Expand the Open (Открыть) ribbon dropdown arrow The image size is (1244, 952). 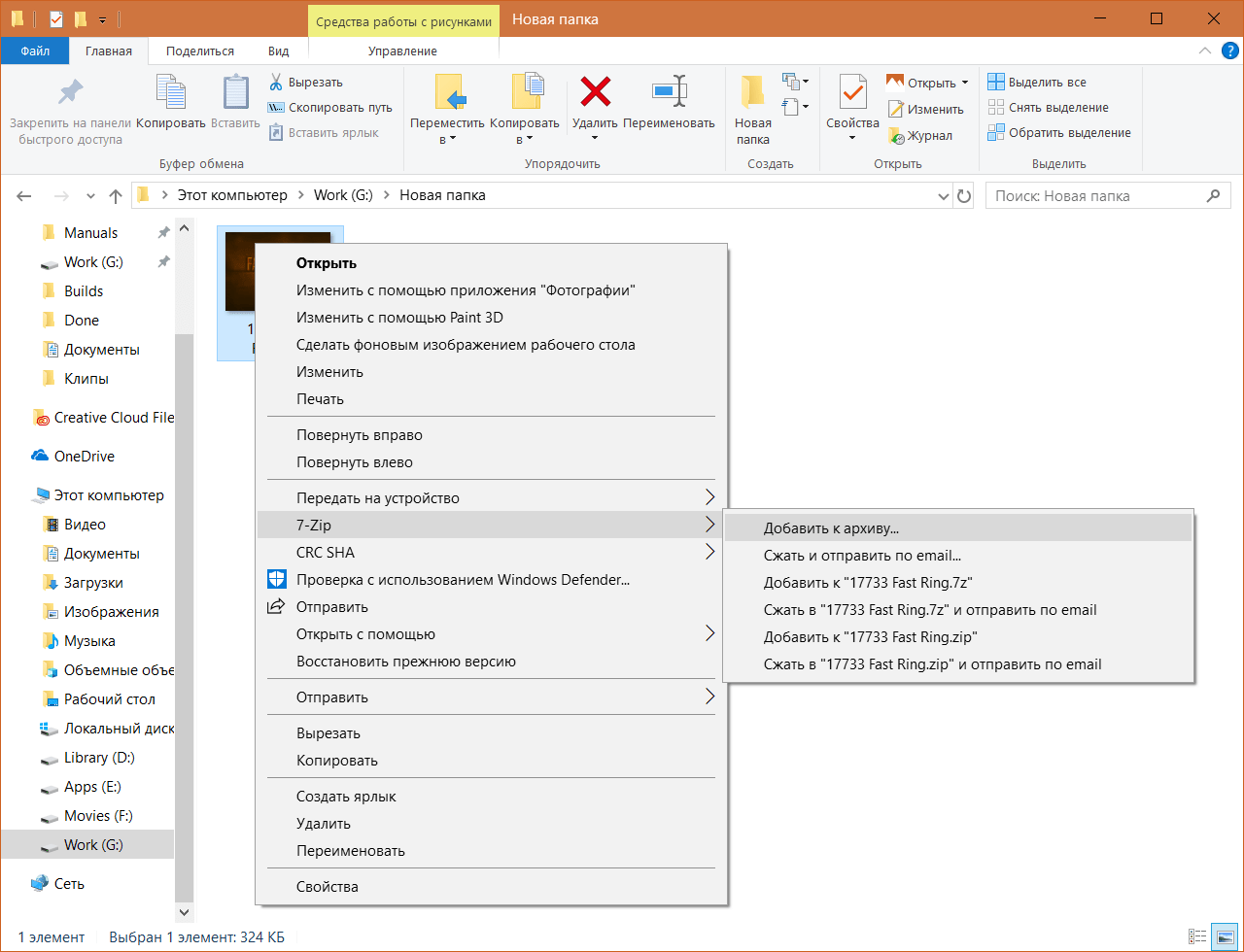(x=965, y=83)
